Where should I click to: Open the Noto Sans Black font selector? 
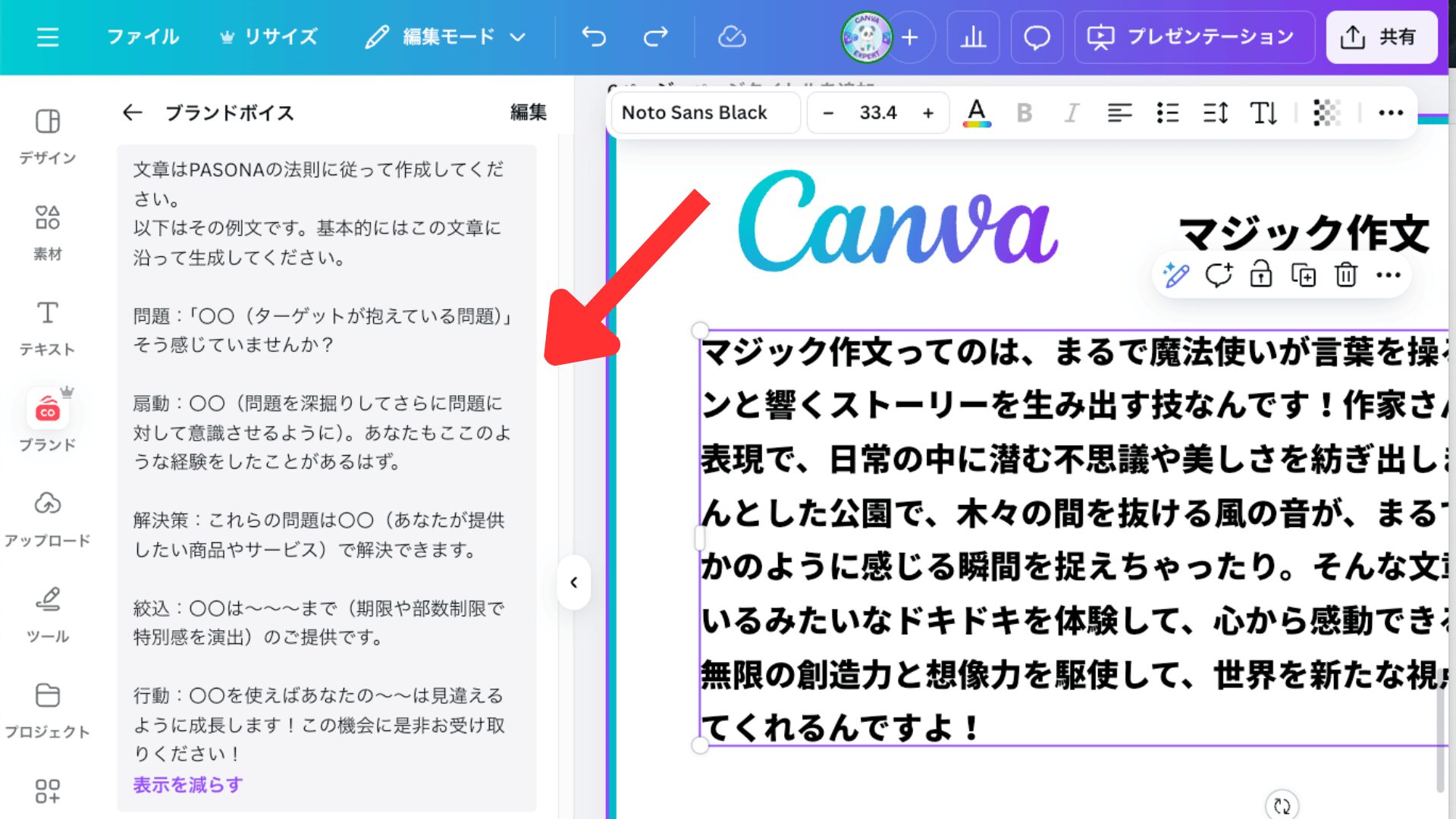(x=705, y=113)
